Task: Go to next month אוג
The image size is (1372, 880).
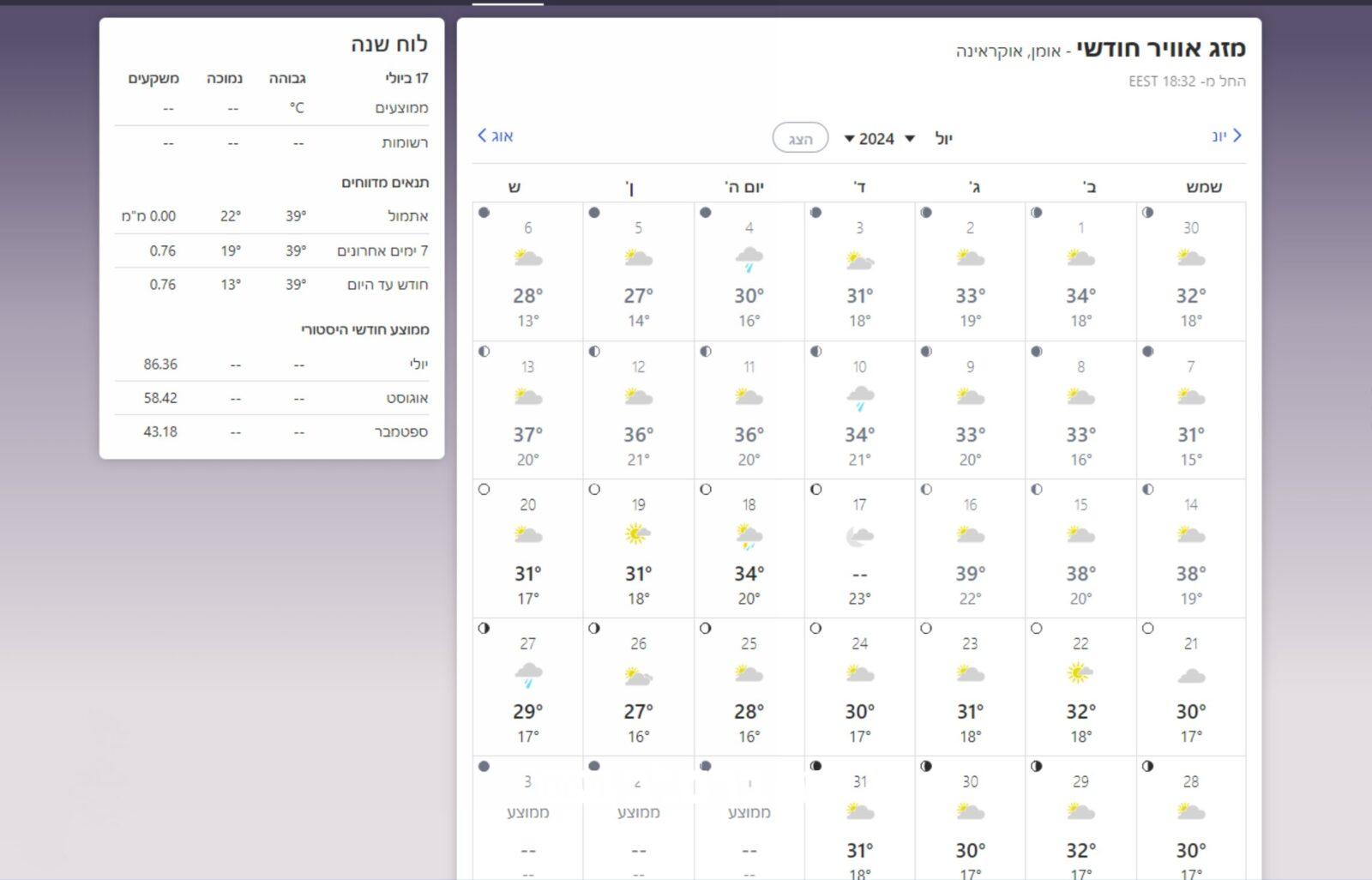Action: pos(495,136)
